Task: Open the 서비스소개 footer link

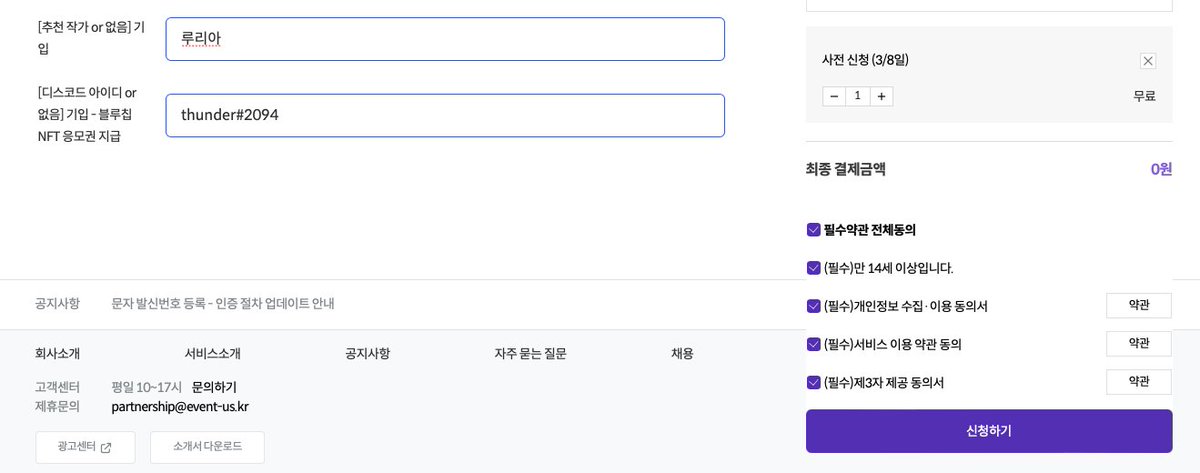Action: tap(212, 353)
